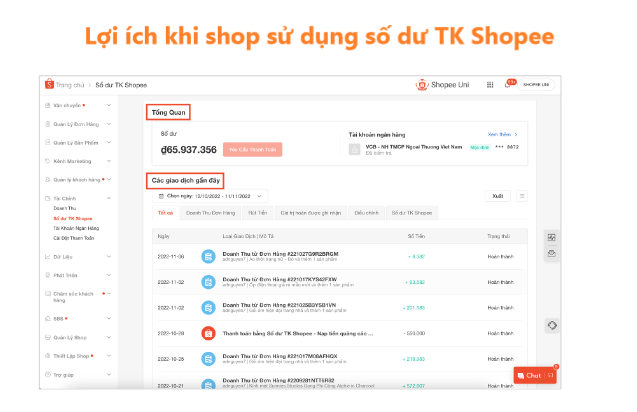
Task: Click the Dữ Liệu sidebar icon
Action: click(x=48, y=257)
